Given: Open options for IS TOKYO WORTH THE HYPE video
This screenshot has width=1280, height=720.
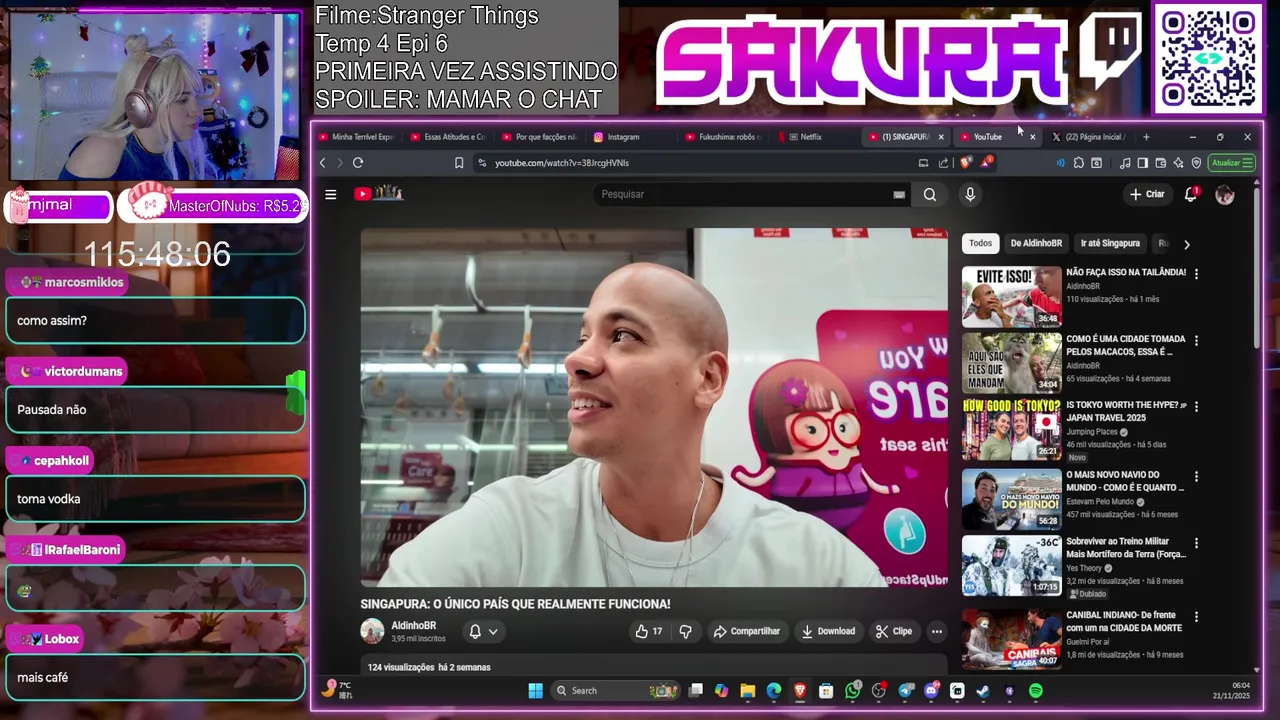Looking at the screenshot, I should point(1196,407).
